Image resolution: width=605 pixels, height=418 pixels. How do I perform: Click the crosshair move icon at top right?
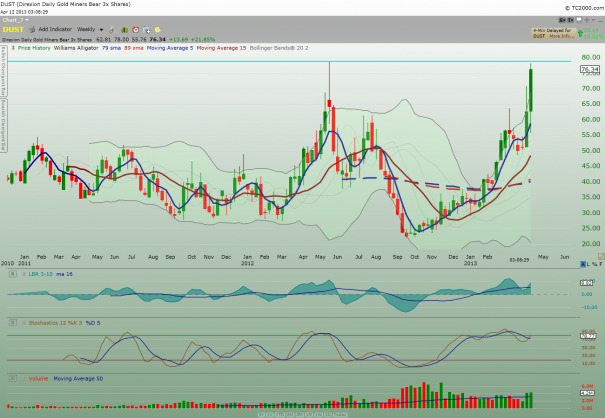point(587,20)
